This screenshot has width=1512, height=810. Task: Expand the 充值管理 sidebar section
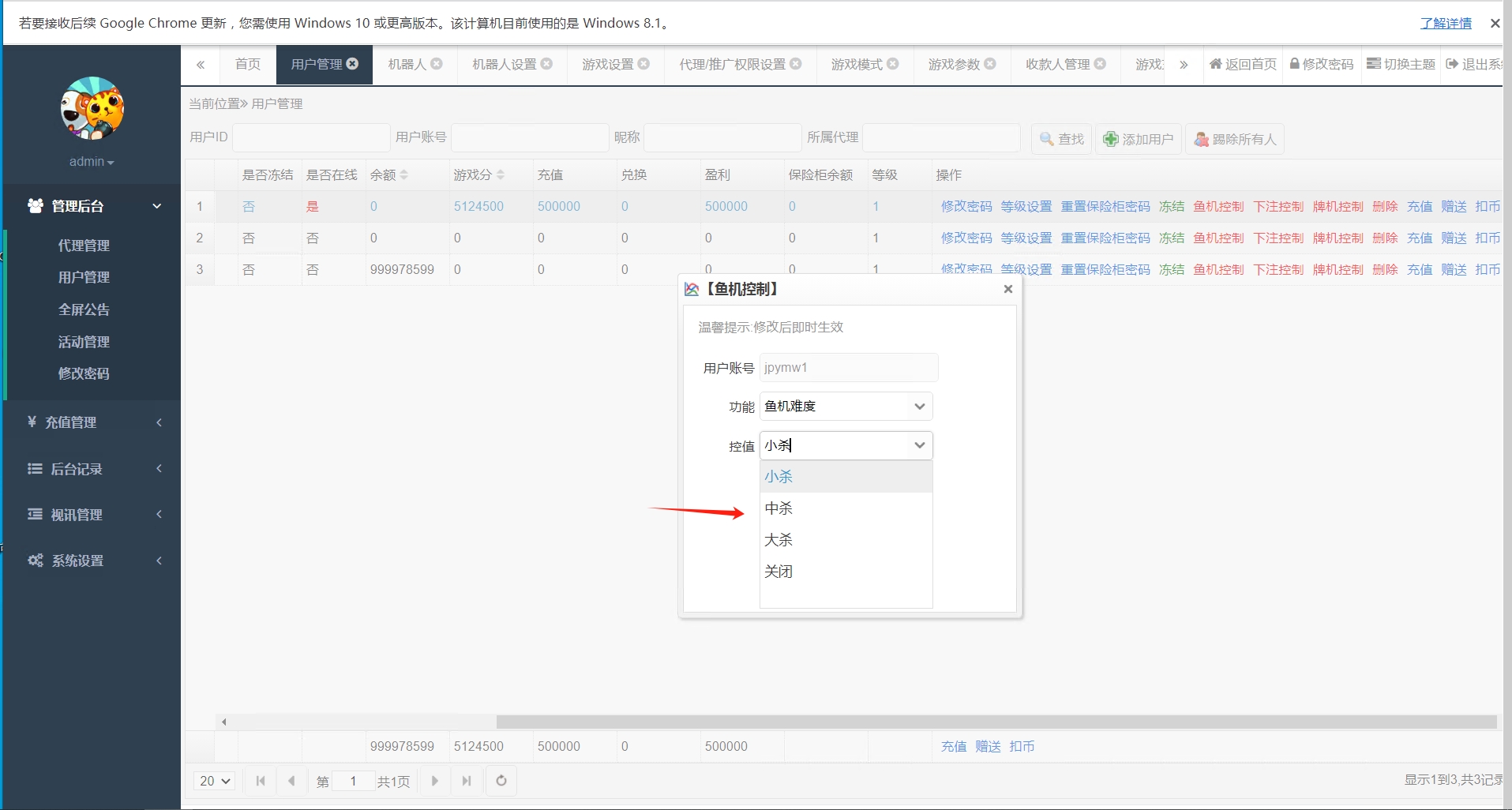click(x=92, y=422)
